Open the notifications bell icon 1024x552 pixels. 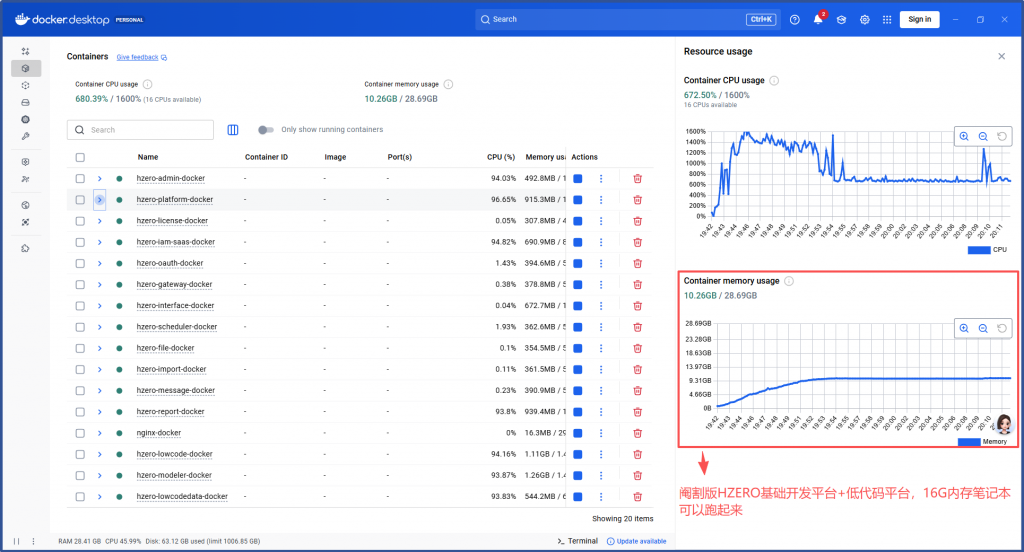point(818,19)
